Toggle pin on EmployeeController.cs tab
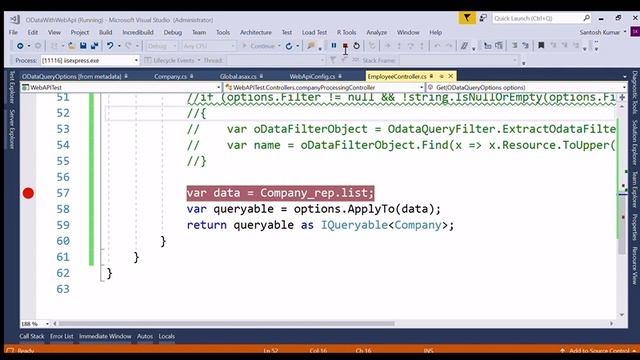Image resolution: width=640 pixels, height=360 pixels. [x=431, y=76]
